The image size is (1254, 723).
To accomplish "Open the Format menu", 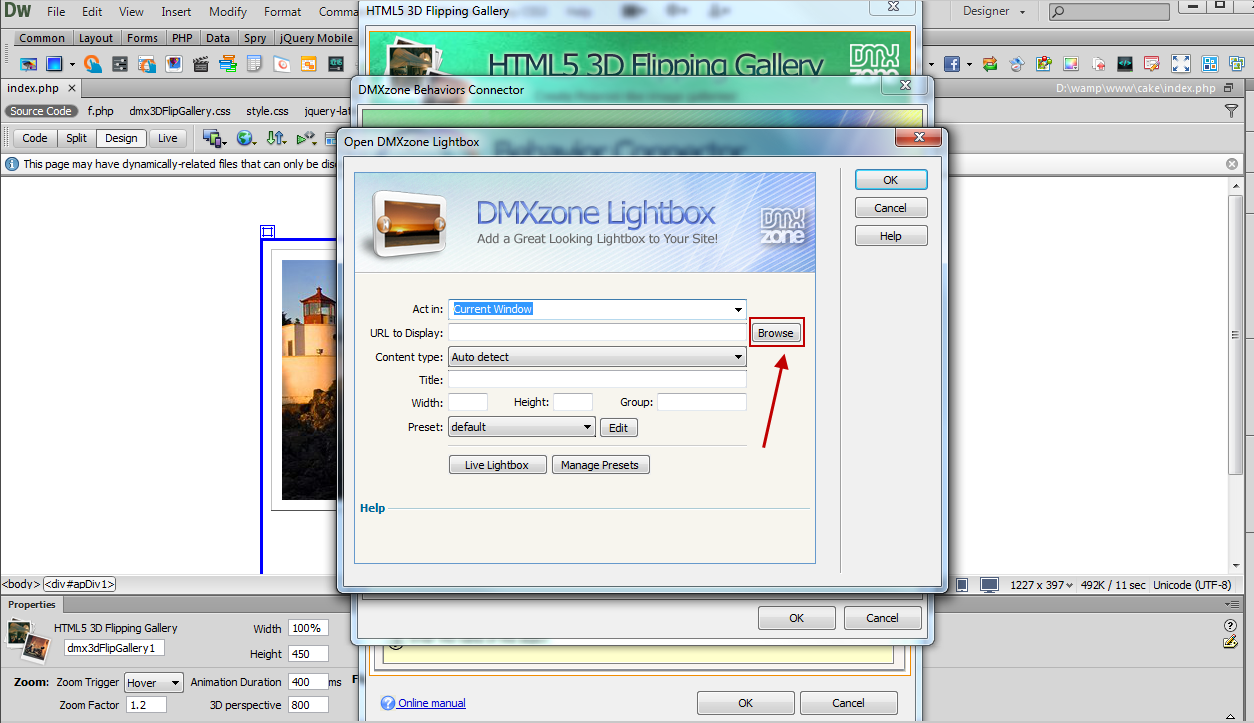I will coord(283,12).
